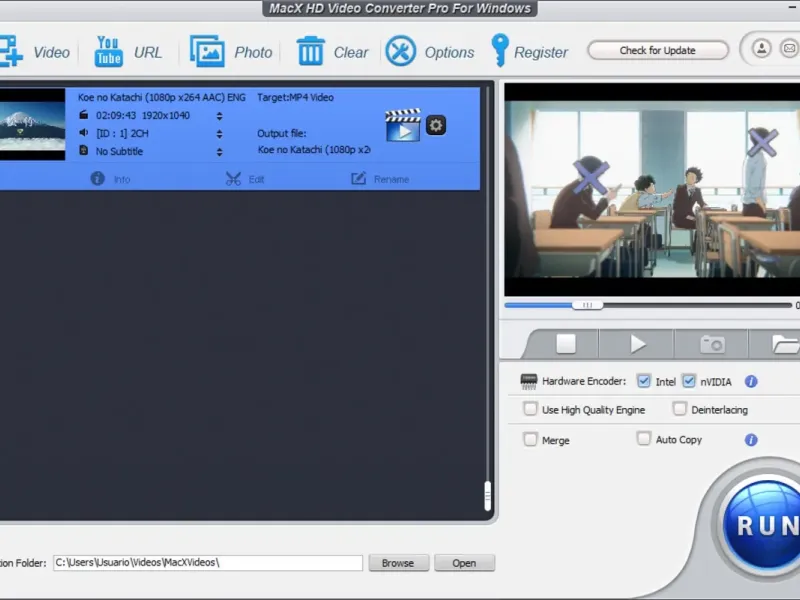Click the Rename label in file row

coord(391,179)
